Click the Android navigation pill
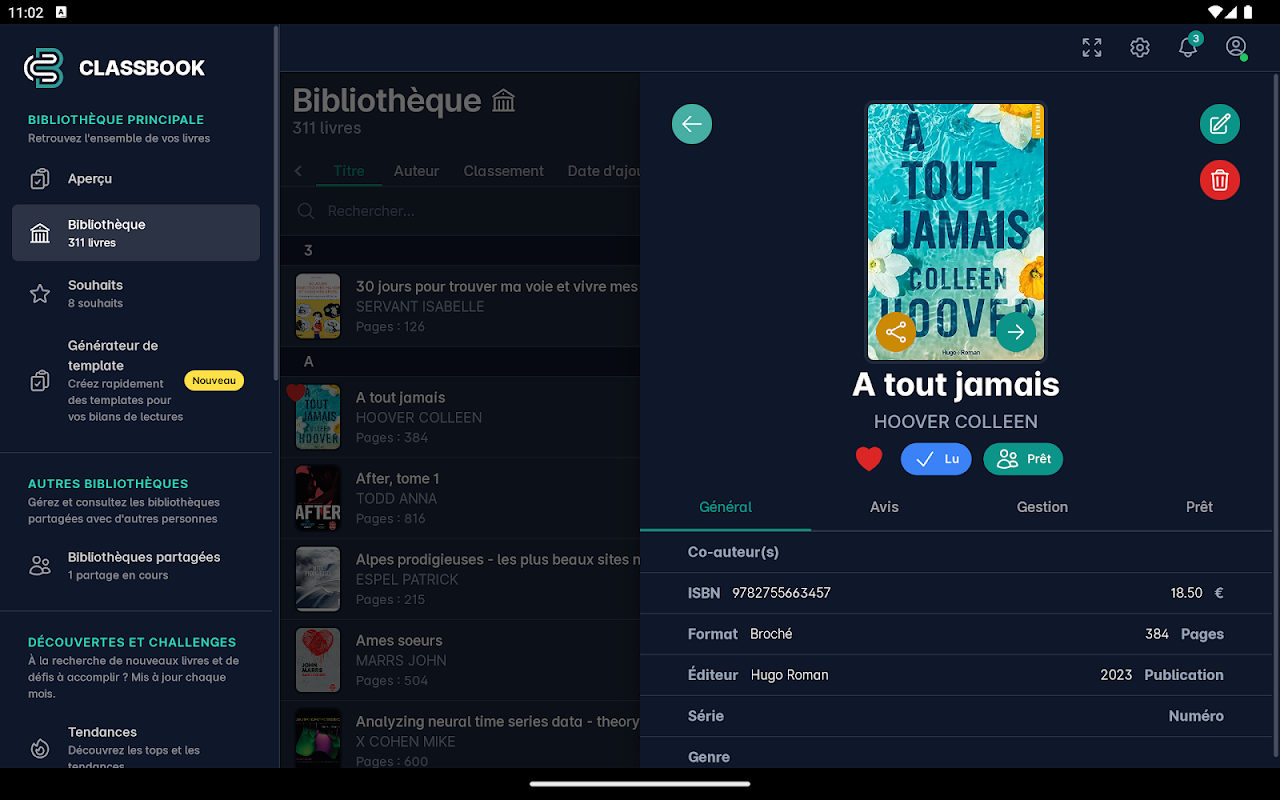 pos(640,784)
